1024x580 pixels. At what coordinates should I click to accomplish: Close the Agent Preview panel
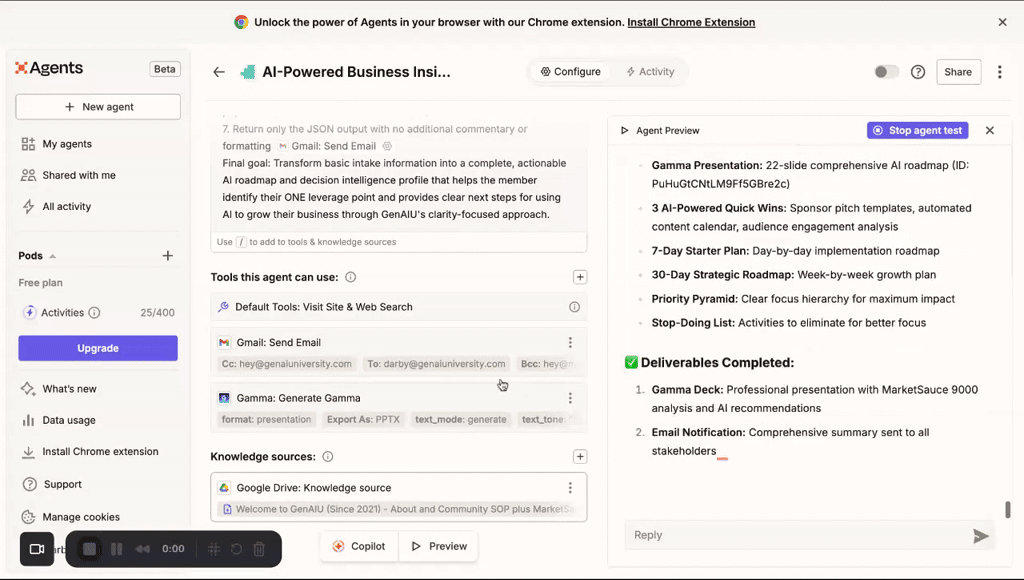point(989,131)
